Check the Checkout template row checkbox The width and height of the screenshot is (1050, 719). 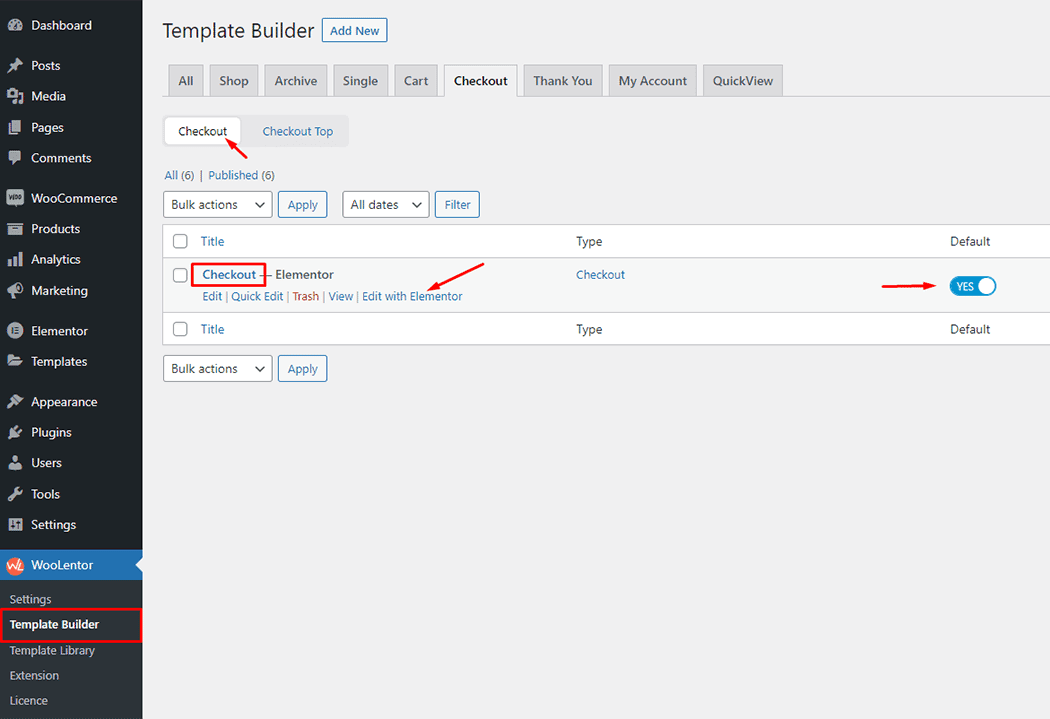coord(180,275)
